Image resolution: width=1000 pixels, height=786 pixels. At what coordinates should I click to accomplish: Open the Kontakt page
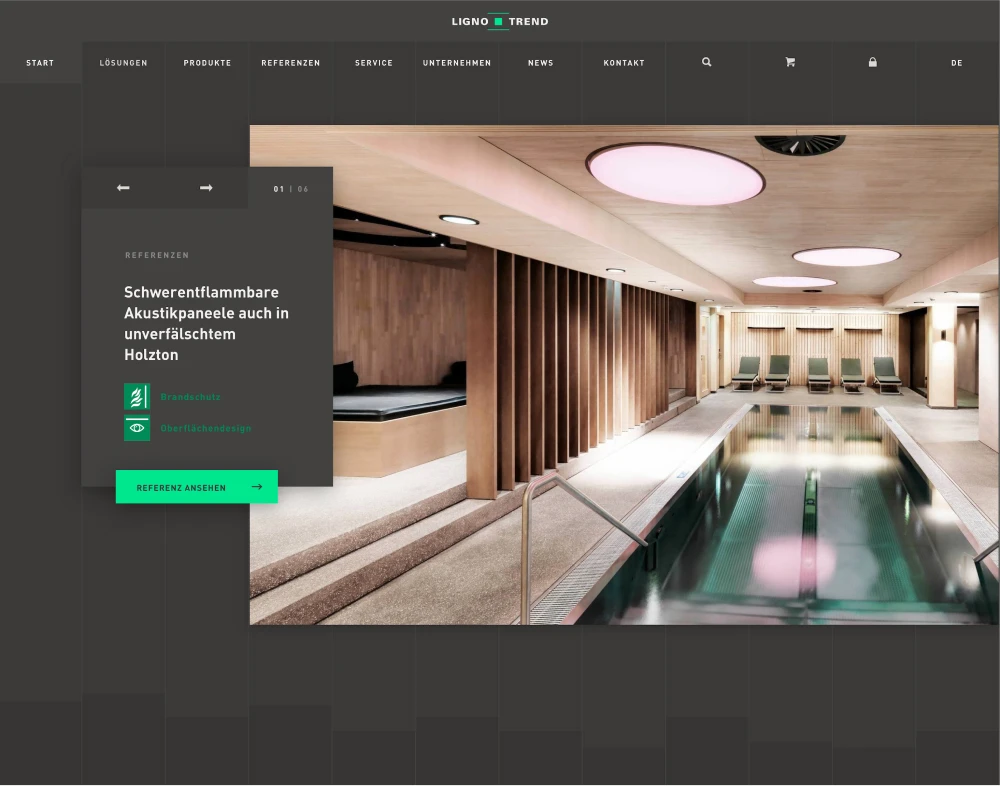click(624, 63)
